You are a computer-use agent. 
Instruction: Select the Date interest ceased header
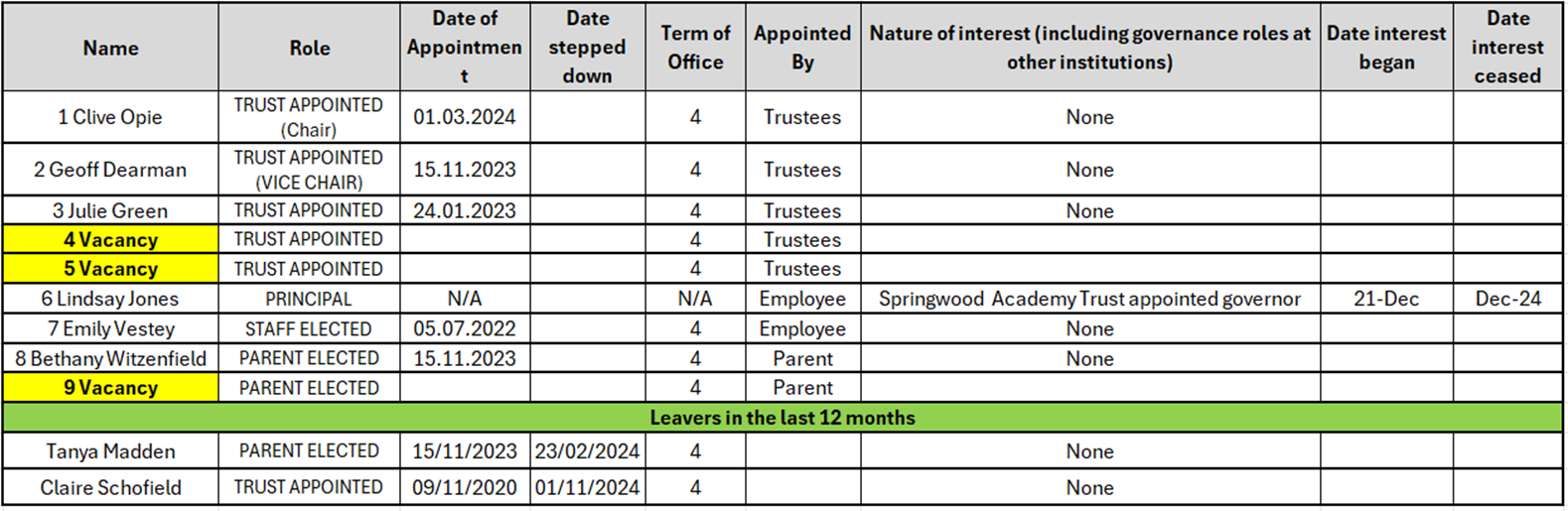click(x=1507, y=48)
